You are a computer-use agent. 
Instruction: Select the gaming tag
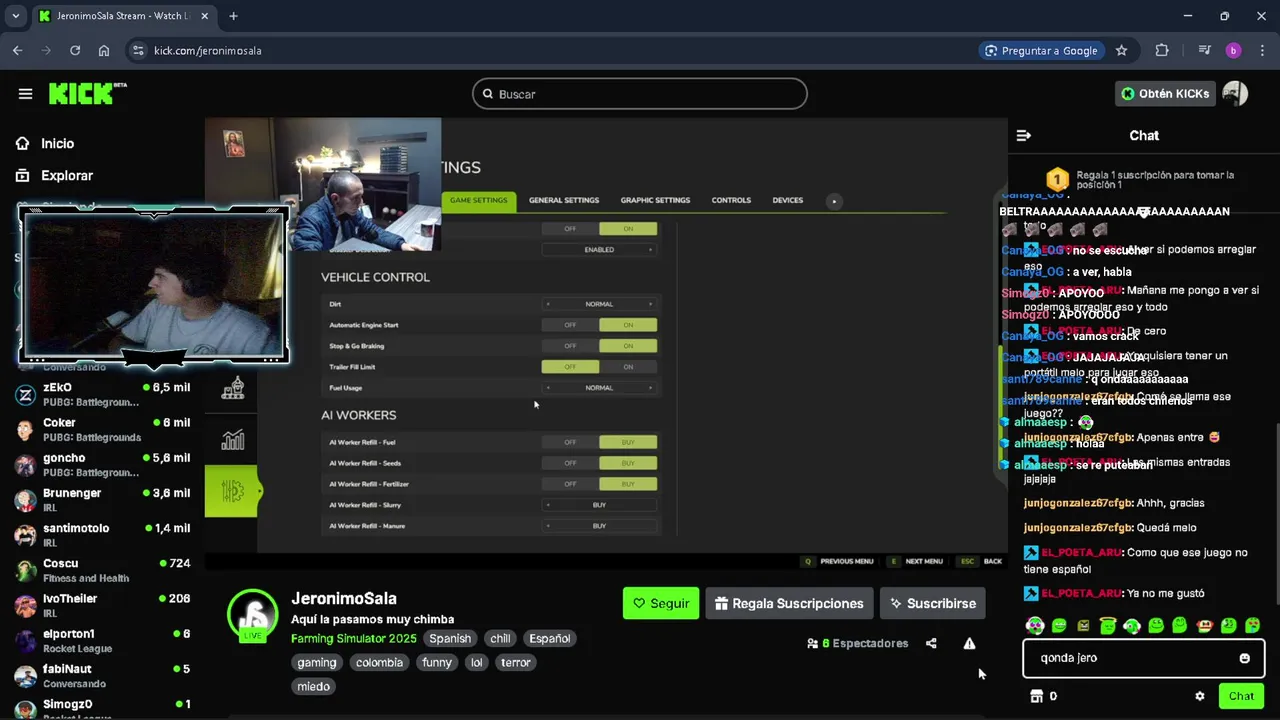(x=317, y=662)
